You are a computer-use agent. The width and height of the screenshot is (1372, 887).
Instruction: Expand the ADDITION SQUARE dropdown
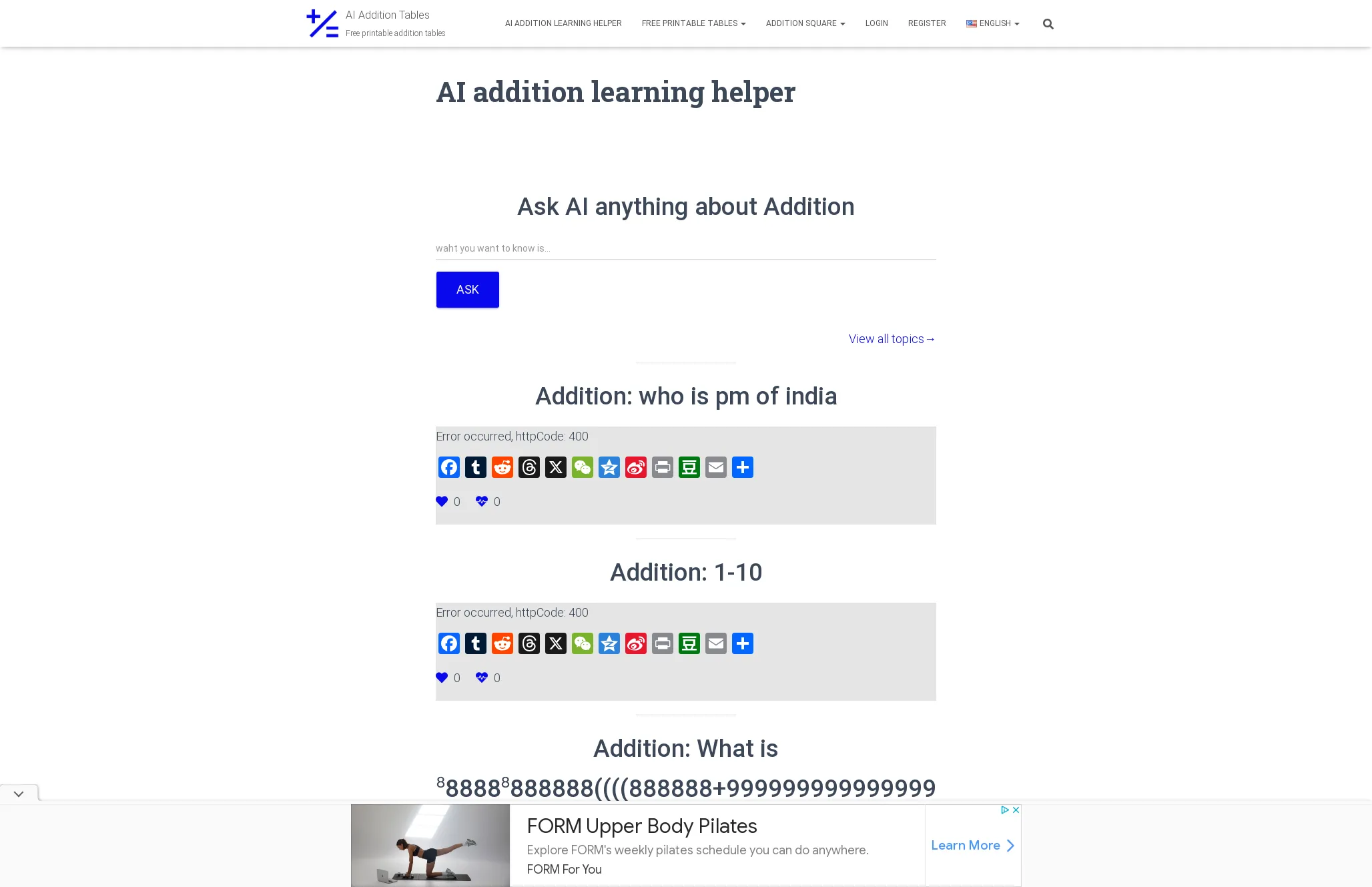(x=805, y=23)
